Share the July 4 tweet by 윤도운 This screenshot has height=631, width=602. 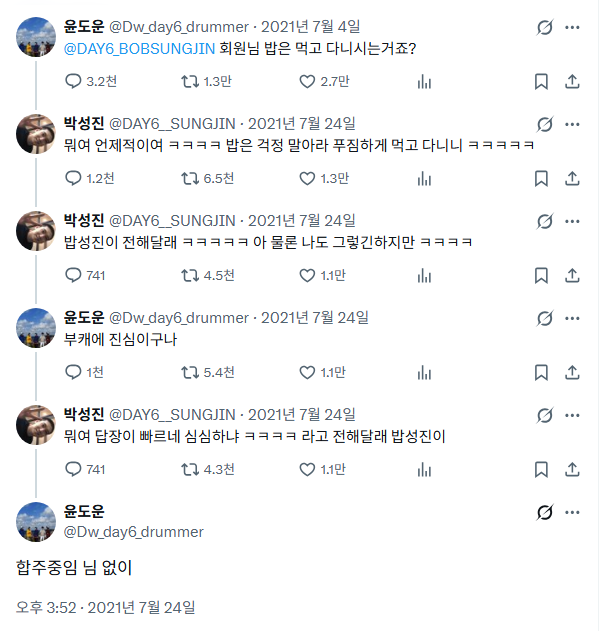coord(572,82)
